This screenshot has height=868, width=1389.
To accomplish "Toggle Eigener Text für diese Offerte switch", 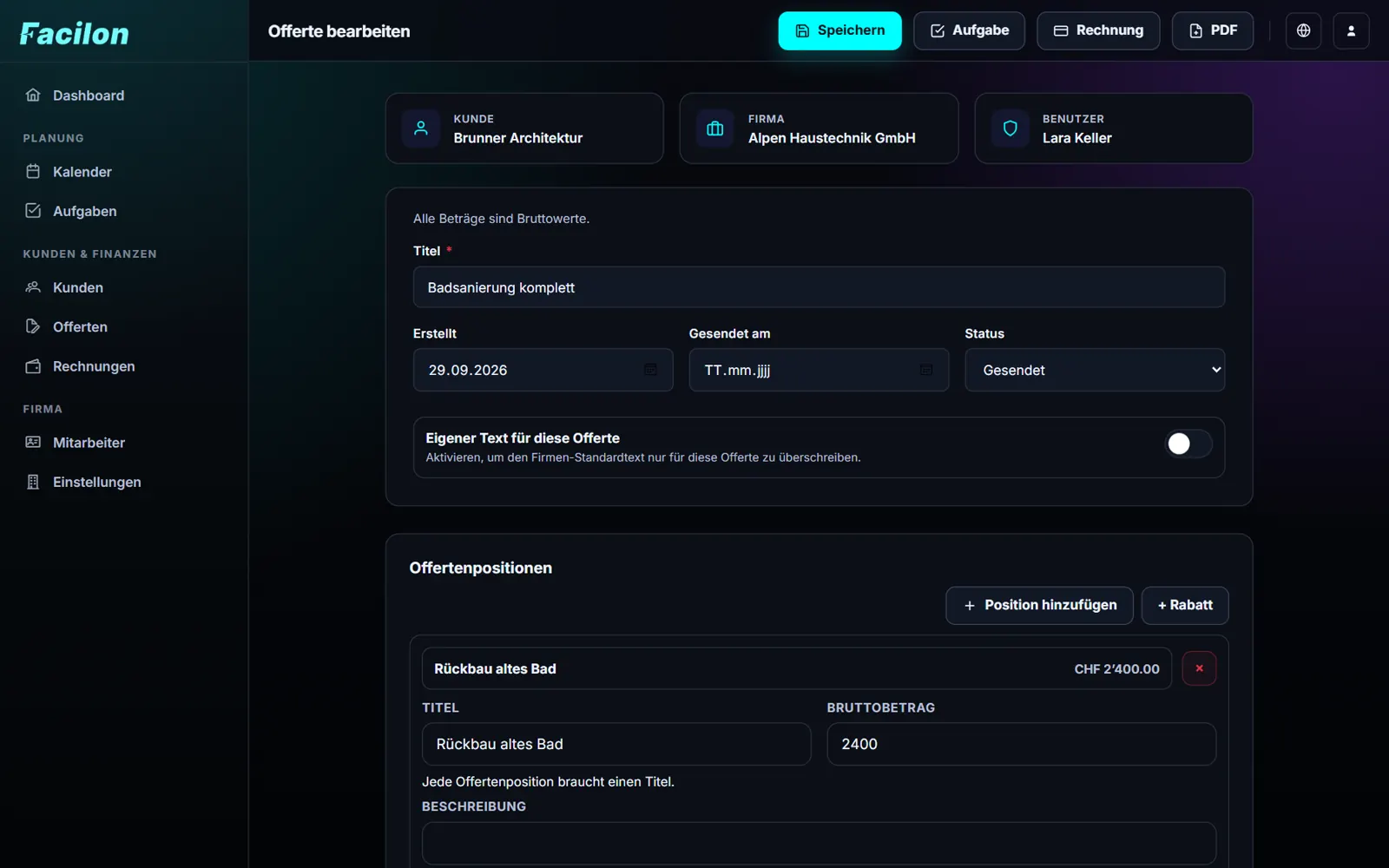I will pos(1188,444).
